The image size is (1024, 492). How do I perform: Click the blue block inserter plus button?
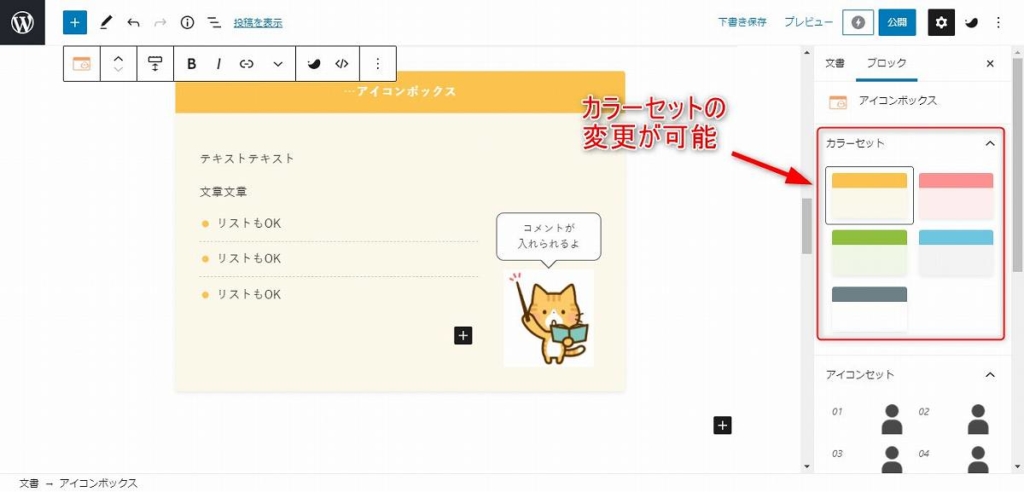coord(74,22)
